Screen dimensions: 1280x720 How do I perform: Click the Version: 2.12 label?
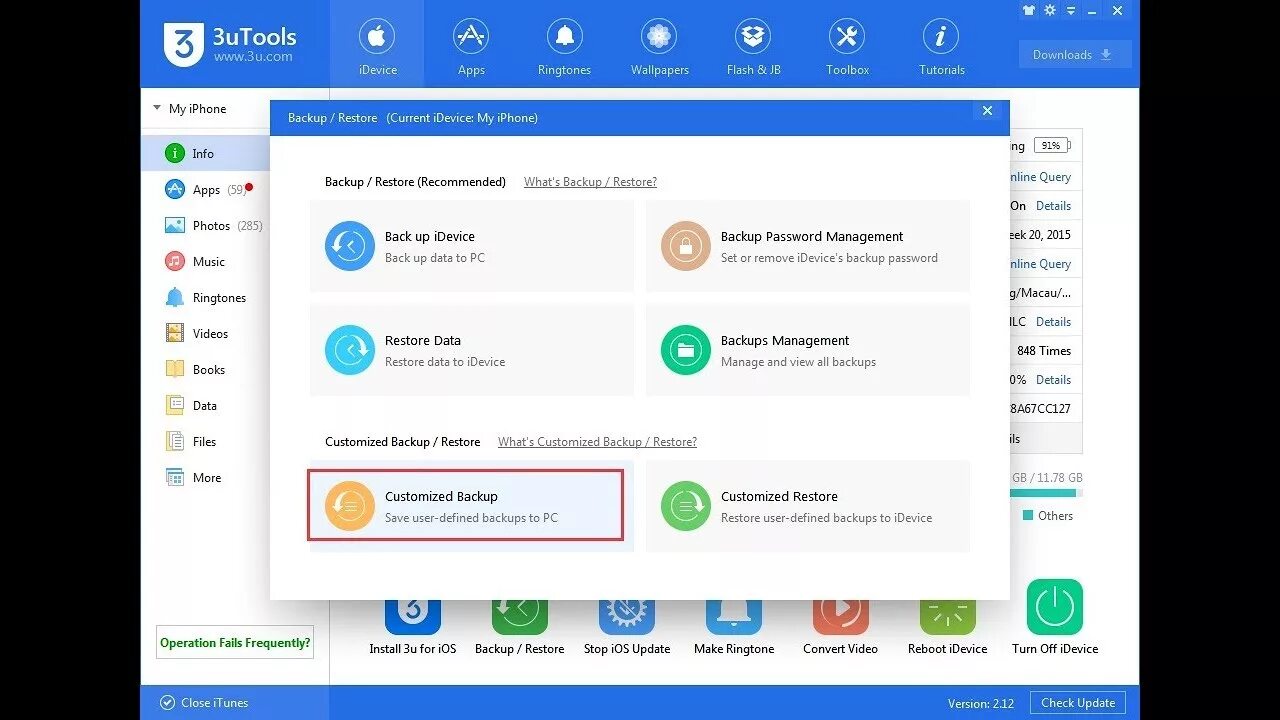coord(981,704)
